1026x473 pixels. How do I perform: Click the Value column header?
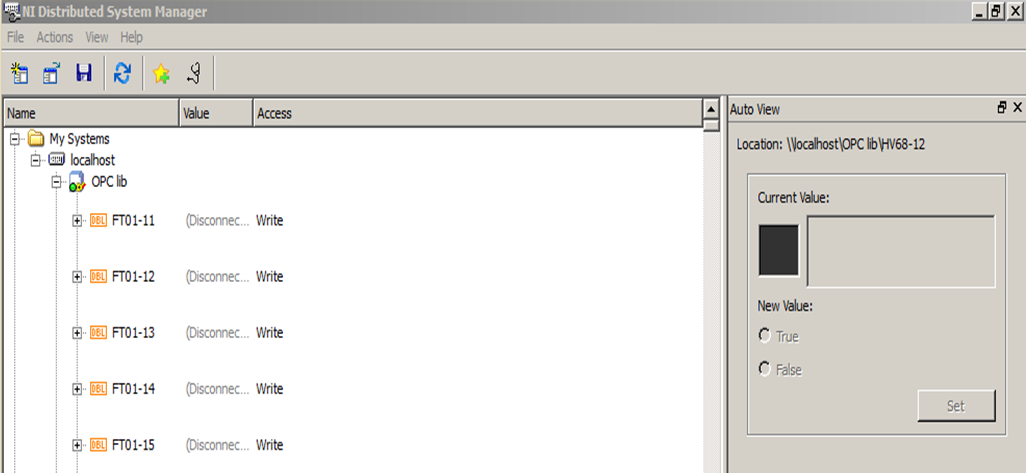(216, 113)
